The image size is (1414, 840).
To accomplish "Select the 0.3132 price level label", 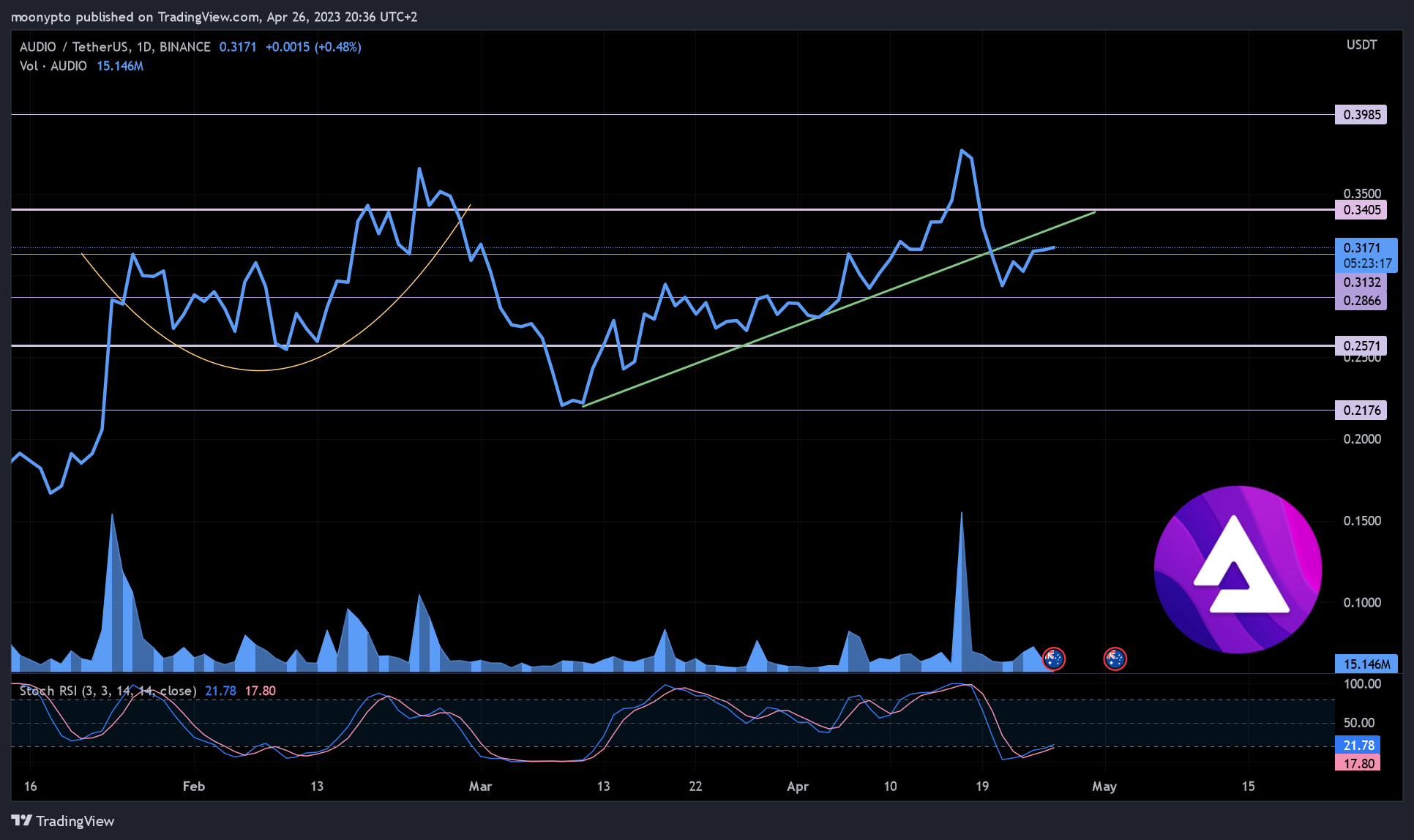I will (x=1361, y=282).
